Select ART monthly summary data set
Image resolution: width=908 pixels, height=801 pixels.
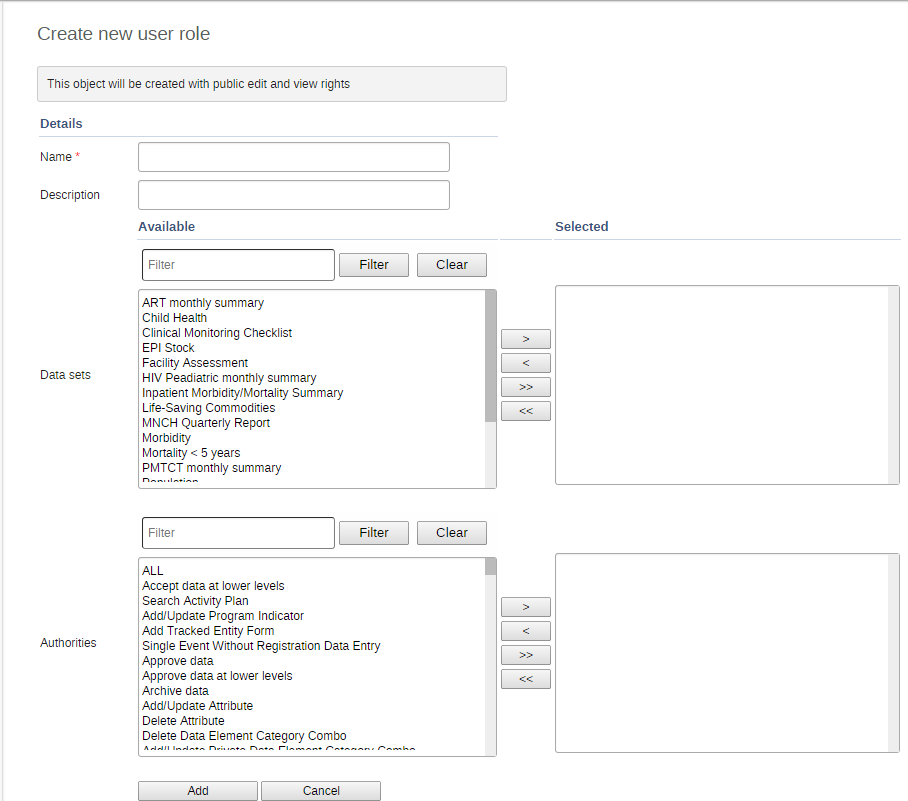[x=203, y=303]
